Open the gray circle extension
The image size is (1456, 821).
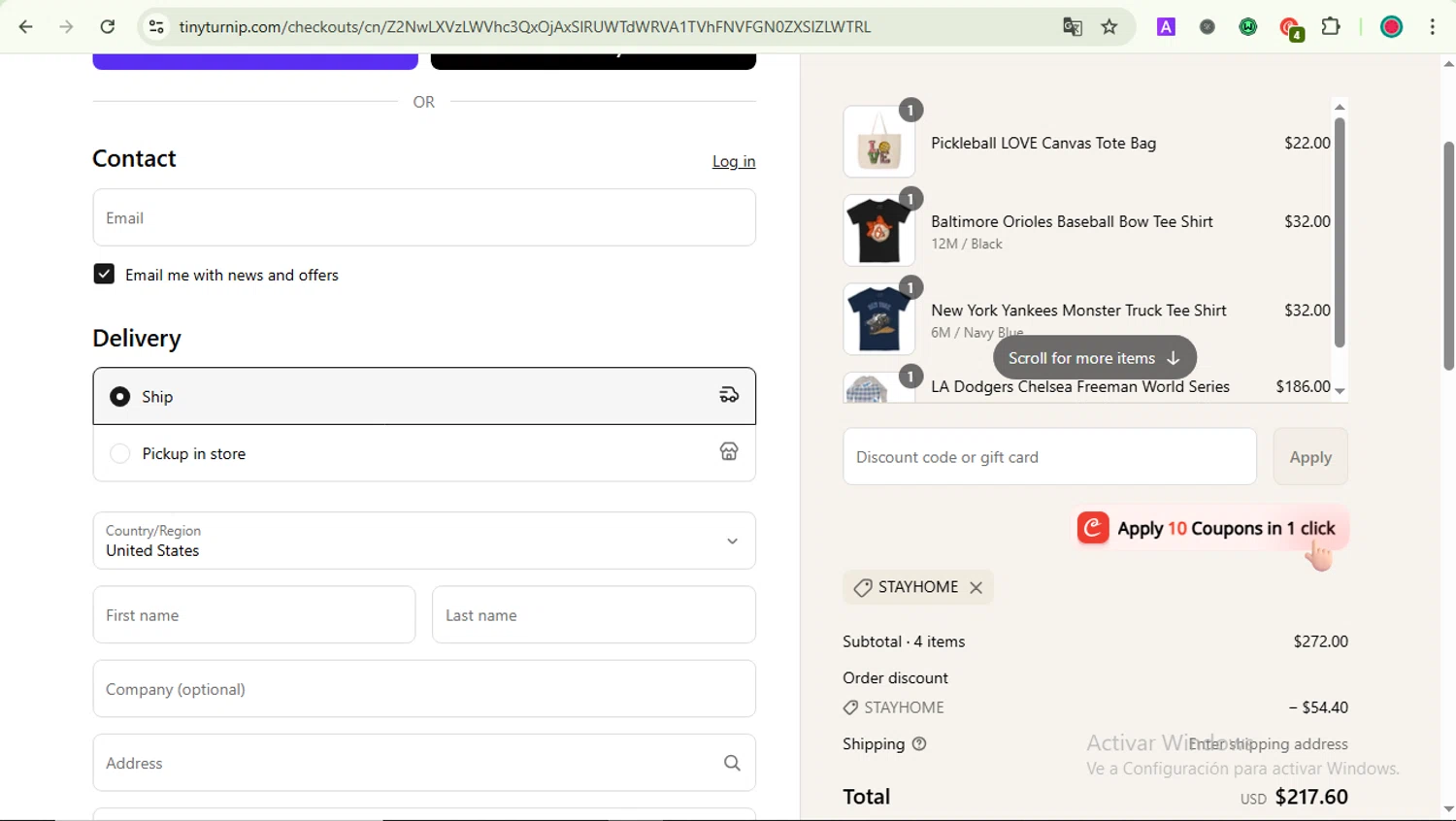coord(1207,27)
